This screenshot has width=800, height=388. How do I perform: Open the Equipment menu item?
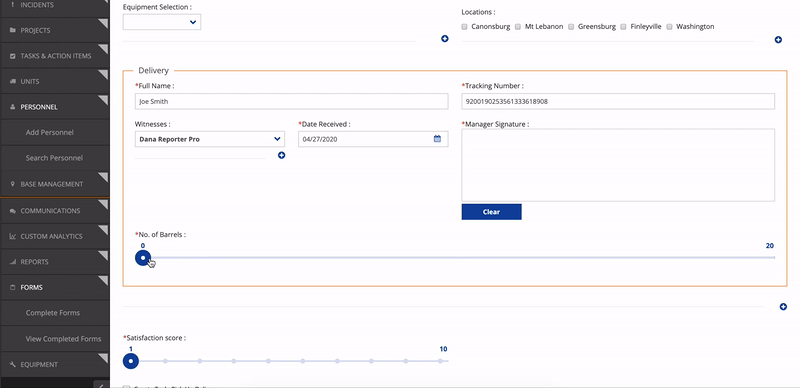click(55, 365)
